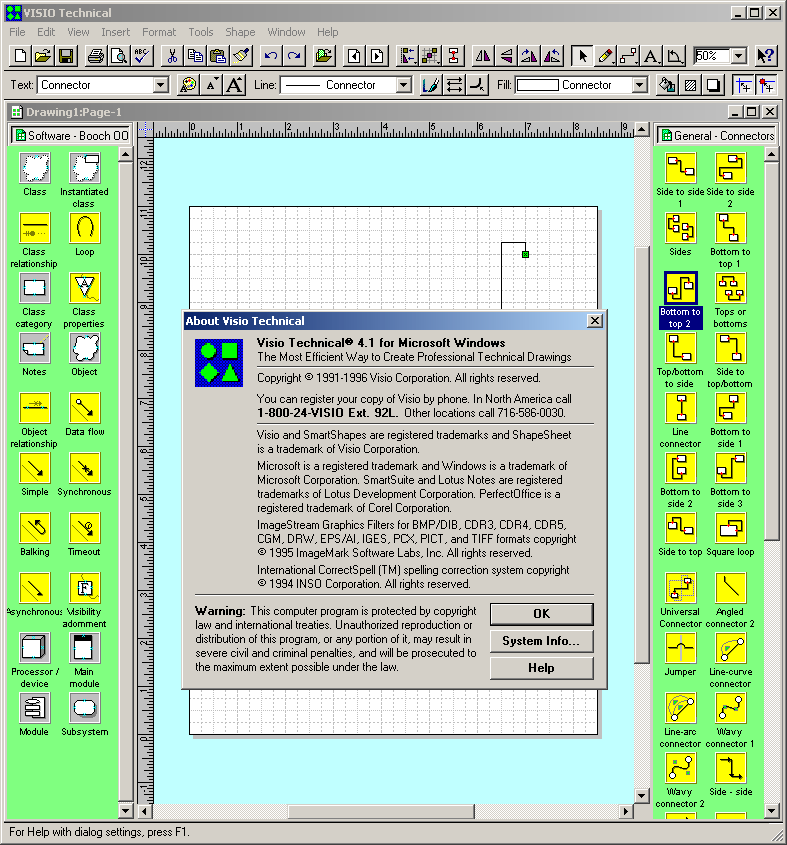The height and width of the screenshot is (845, 787).
Task: Select the Loop stencil shape
Action: [x=85, y=234]
